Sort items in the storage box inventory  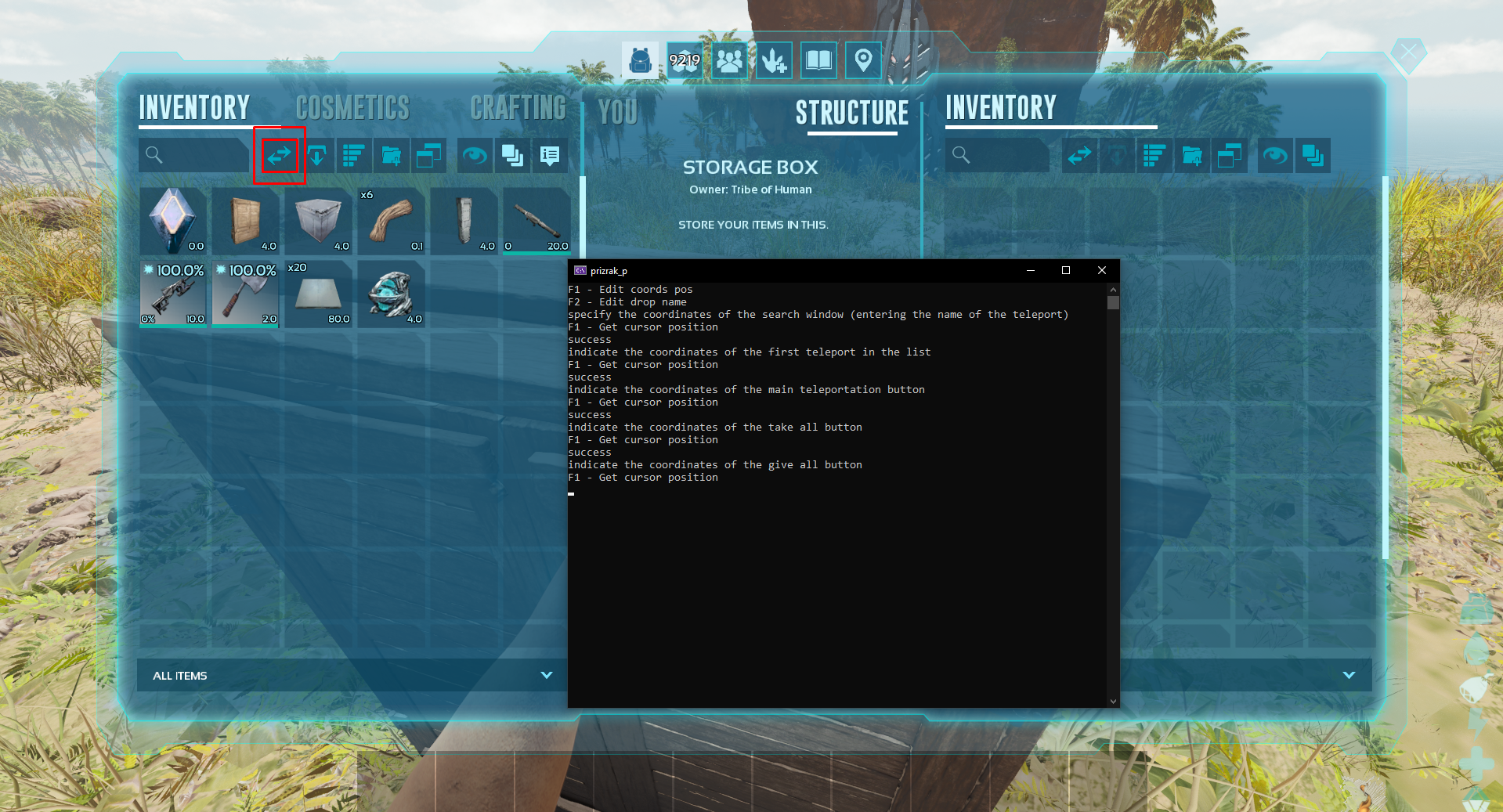[x=1155, y=156]
